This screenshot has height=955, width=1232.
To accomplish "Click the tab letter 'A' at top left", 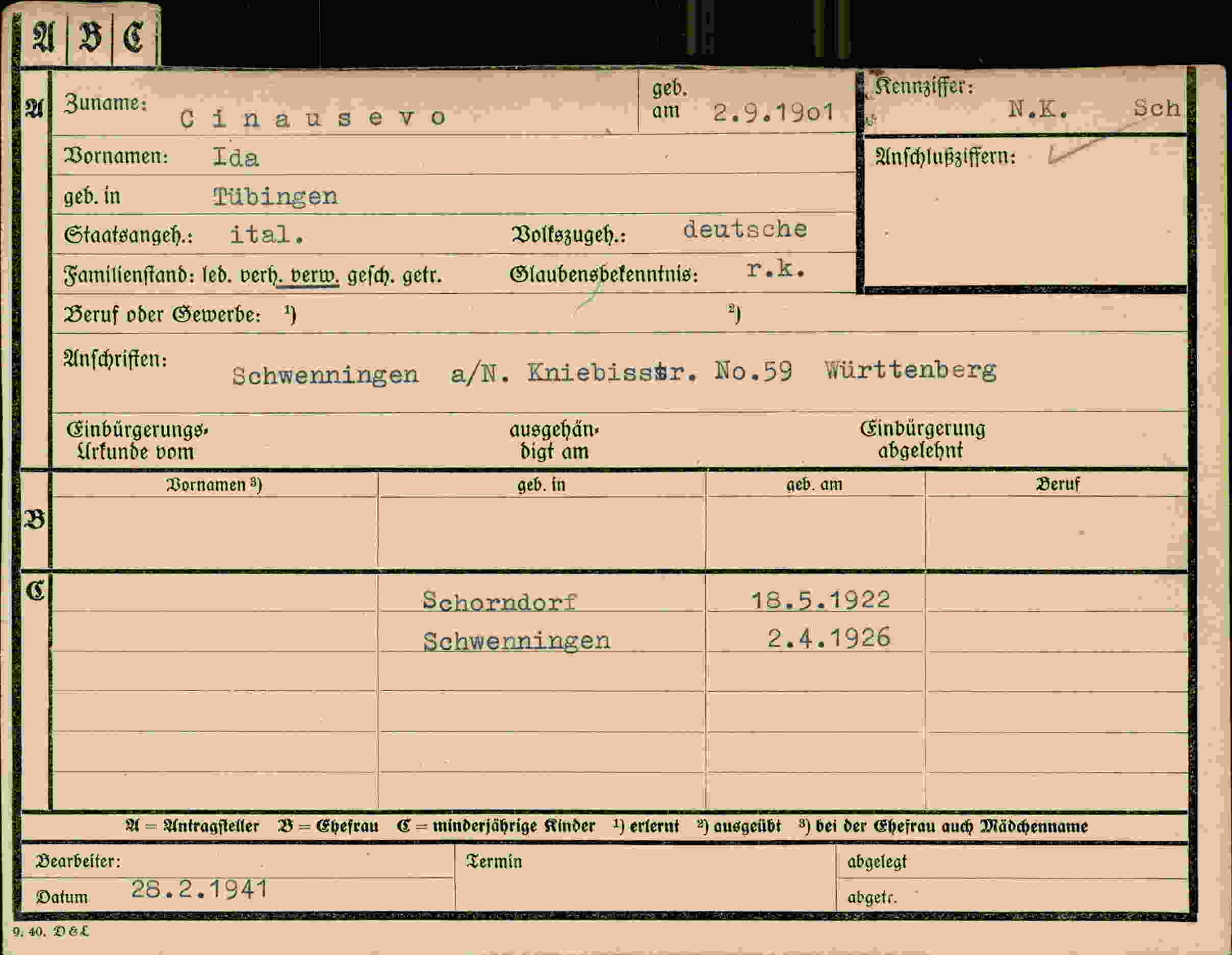I will (x=43, y=37).
